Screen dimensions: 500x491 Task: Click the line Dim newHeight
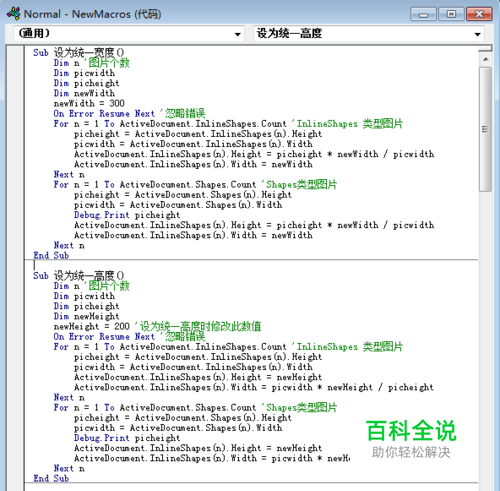pyautogui.click(x=86, y=316)
